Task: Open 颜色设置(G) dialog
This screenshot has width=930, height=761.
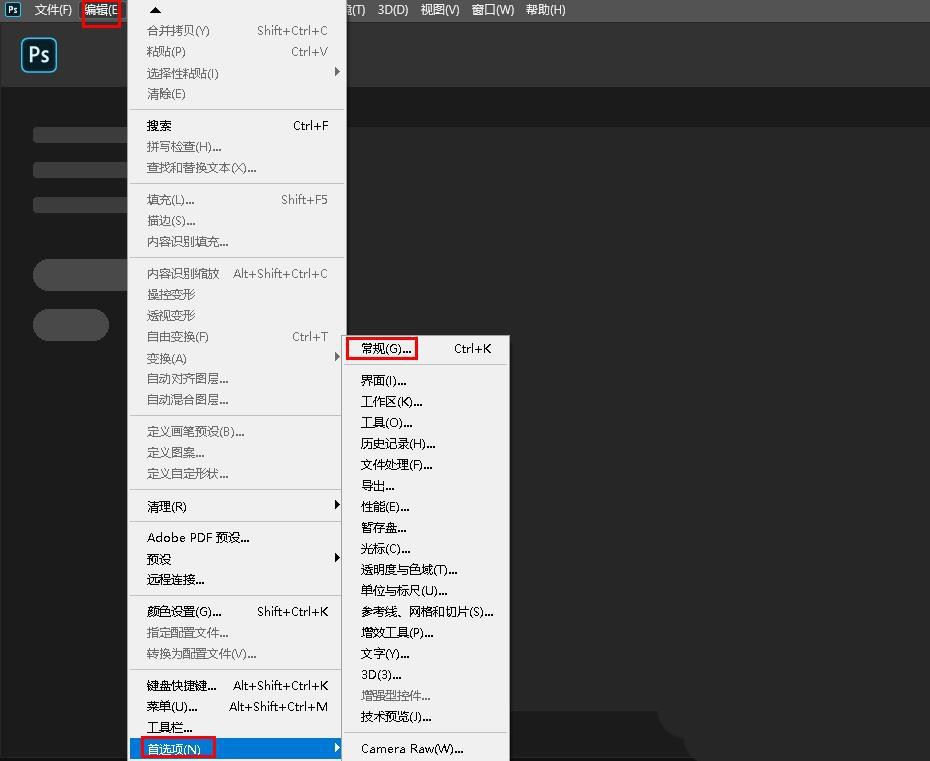Action: pyautogui.click(x=184, y=610)
